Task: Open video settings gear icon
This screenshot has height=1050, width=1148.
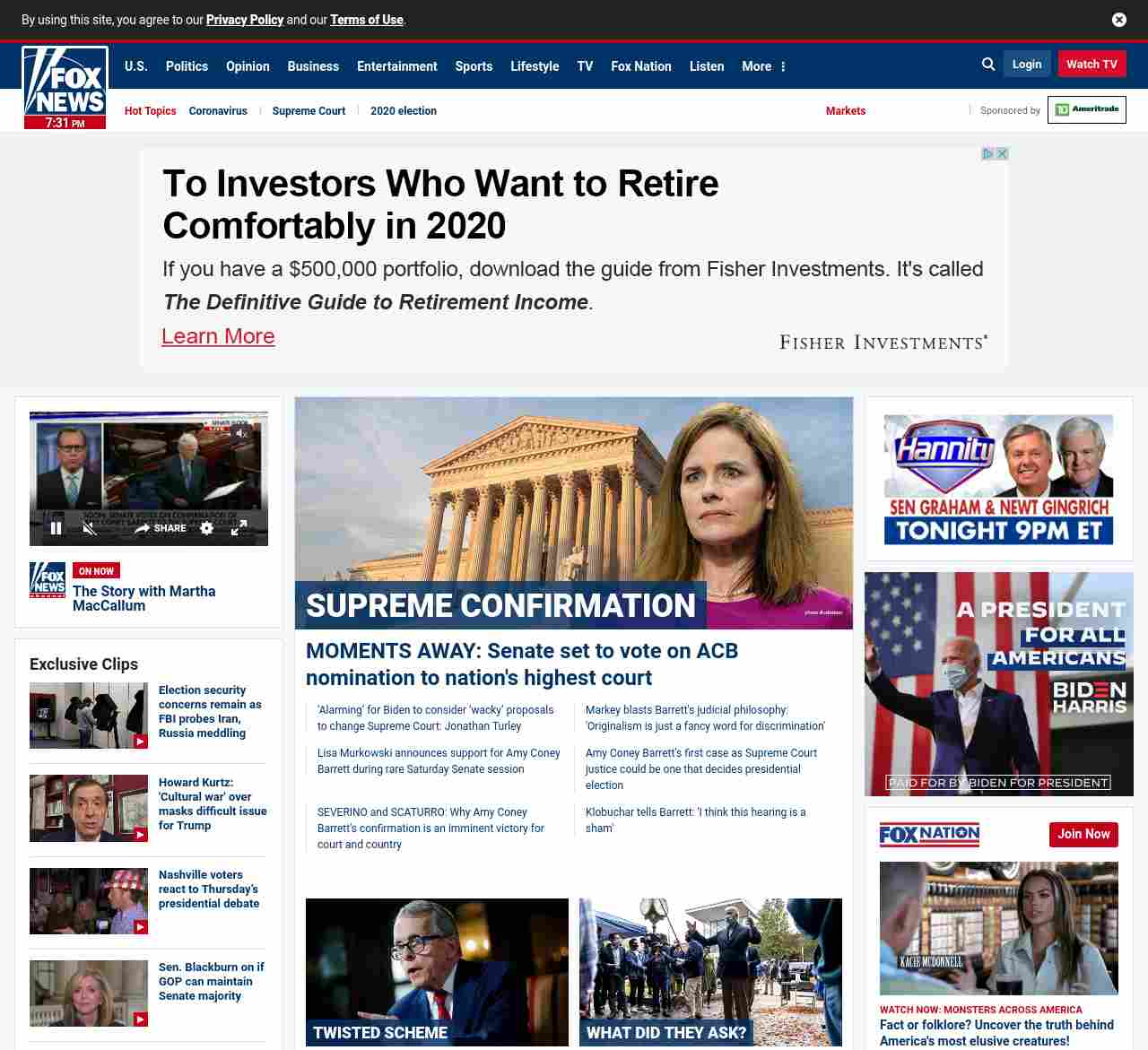Action: tap(207, 528)
